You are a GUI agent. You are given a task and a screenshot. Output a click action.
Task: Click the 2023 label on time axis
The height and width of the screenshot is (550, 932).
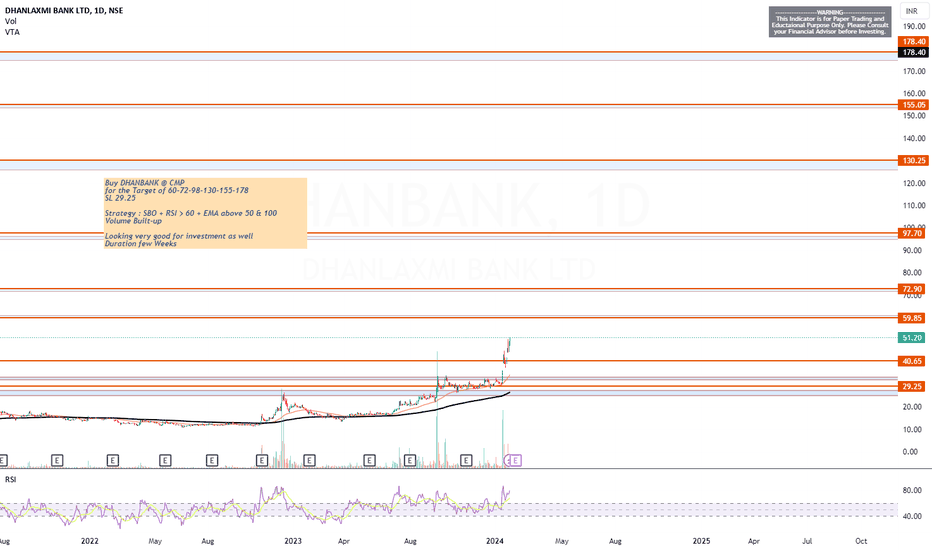point(293,541)
